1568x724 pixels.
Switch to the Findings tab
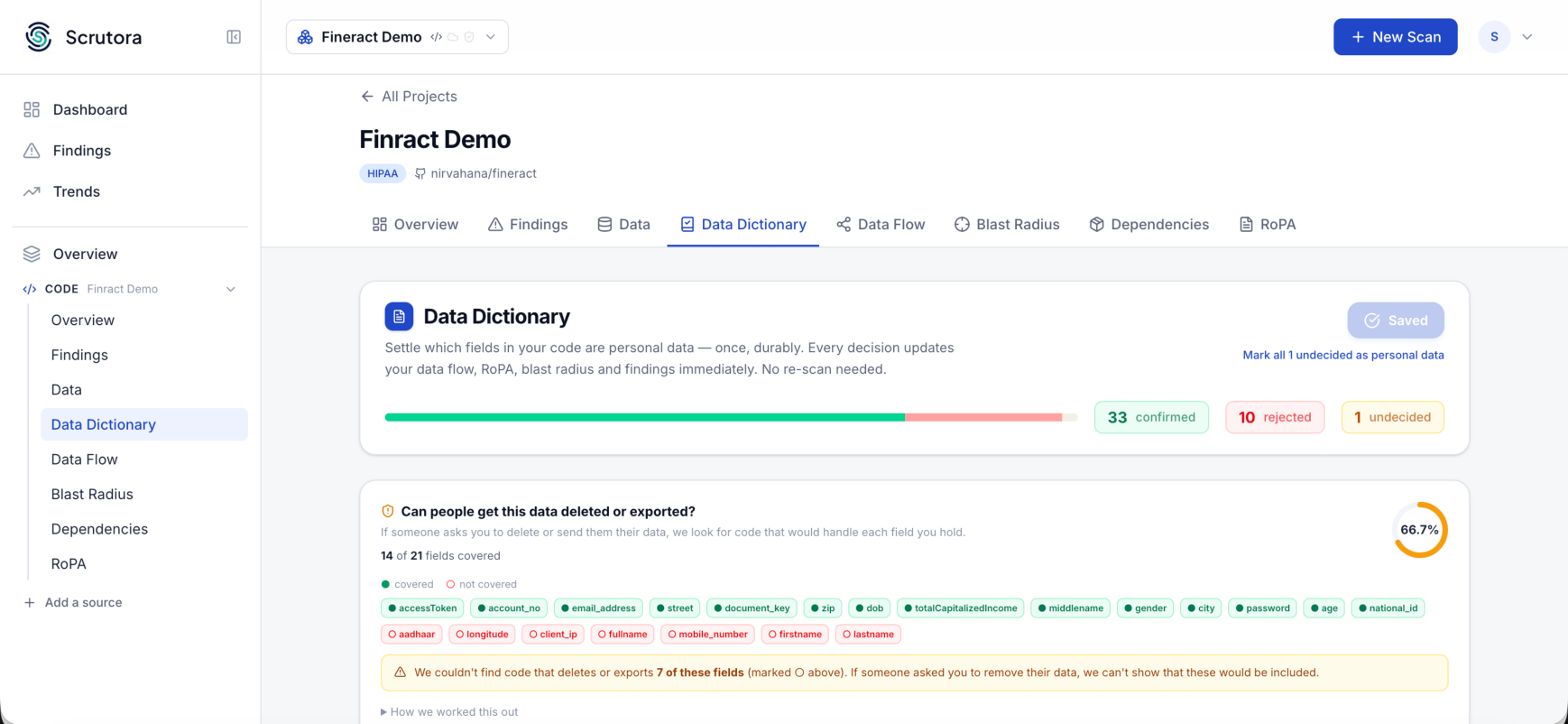528,224
